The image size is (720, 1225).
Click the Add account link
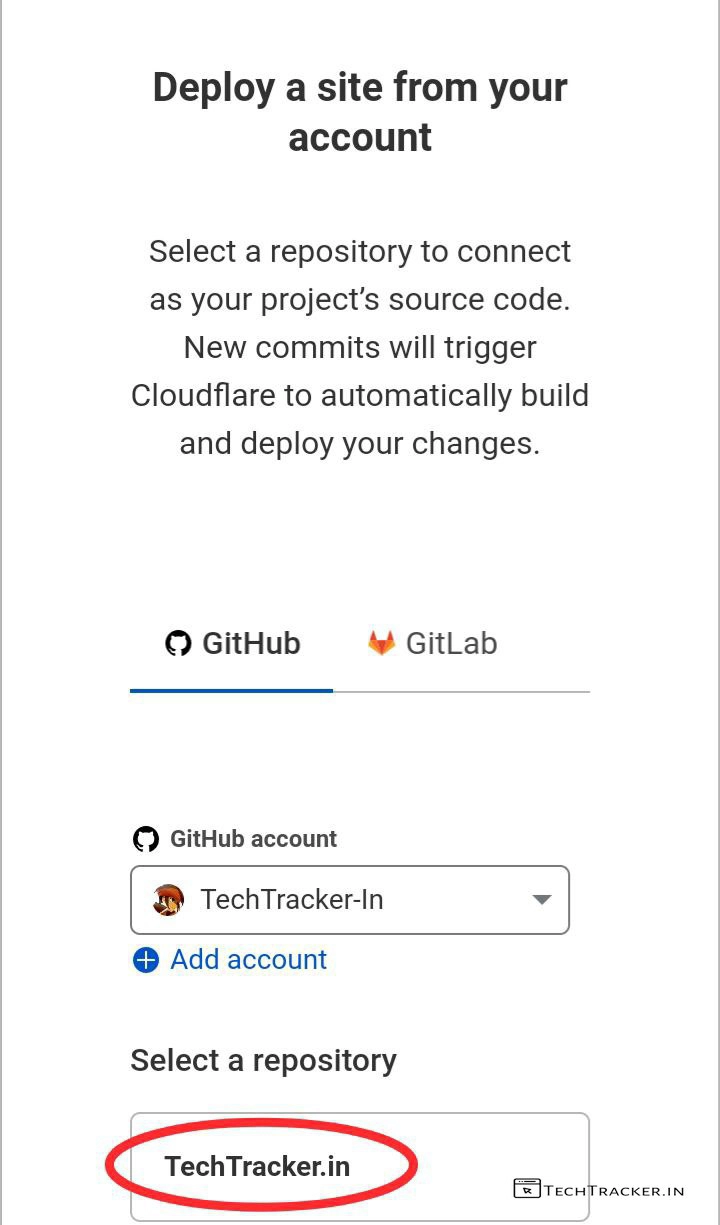248,960
